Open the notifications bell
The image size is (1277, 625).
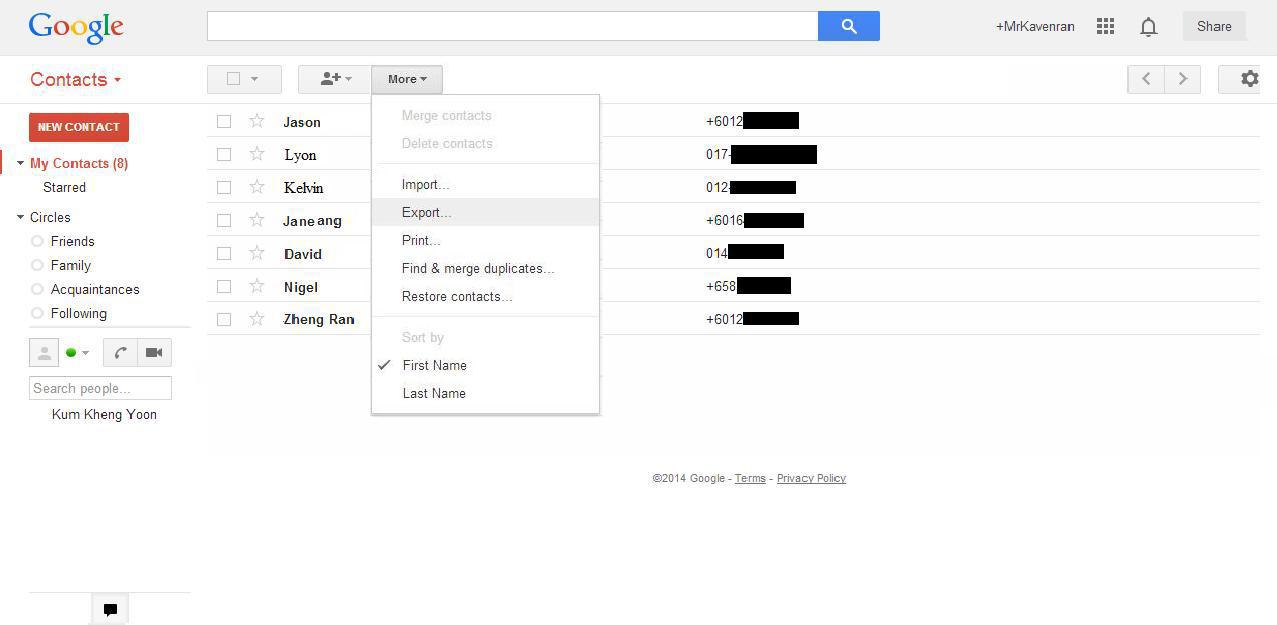coord(1148,27)
